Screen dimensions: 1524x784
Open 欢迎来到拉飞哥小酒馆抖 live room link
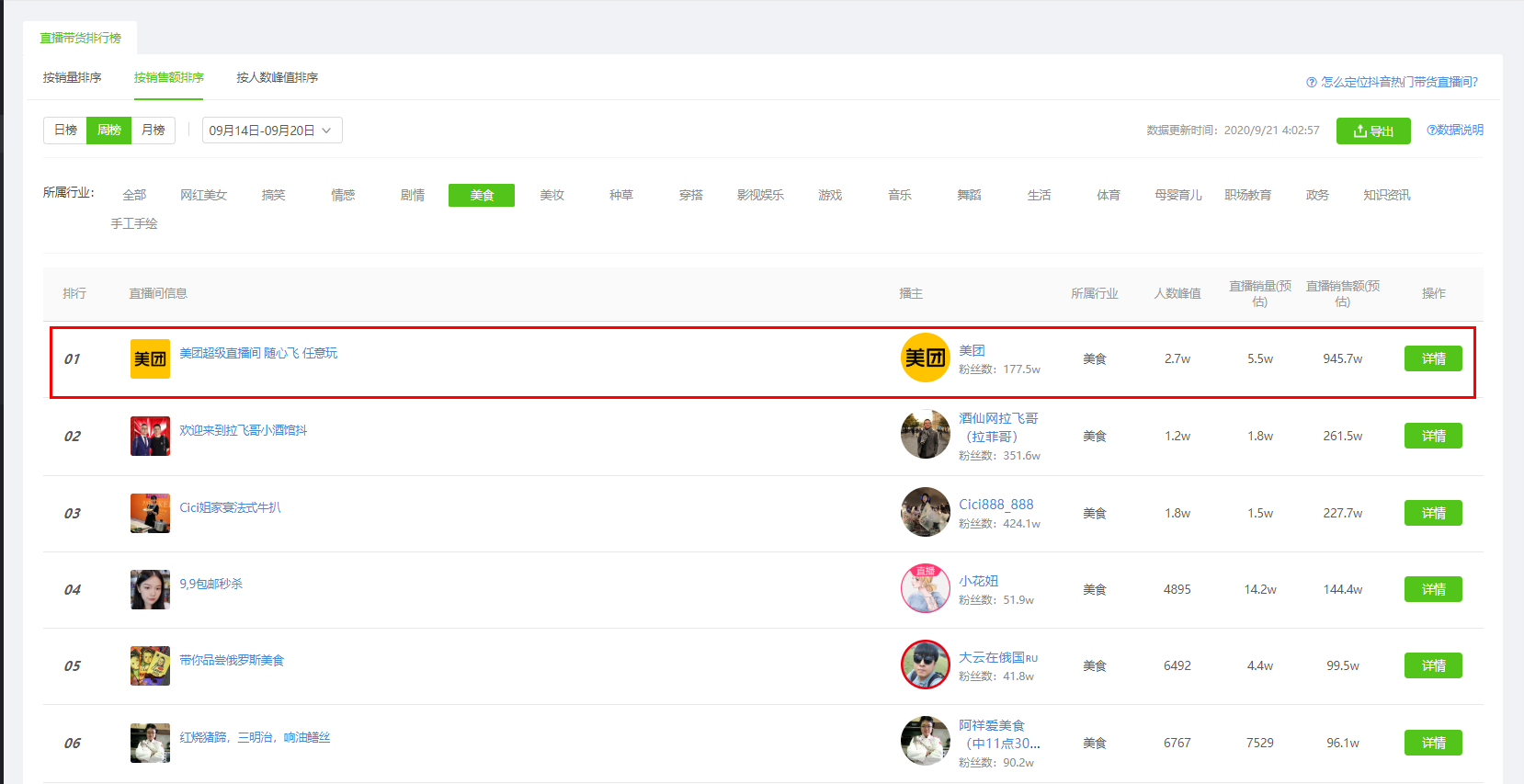pos(243,430)
